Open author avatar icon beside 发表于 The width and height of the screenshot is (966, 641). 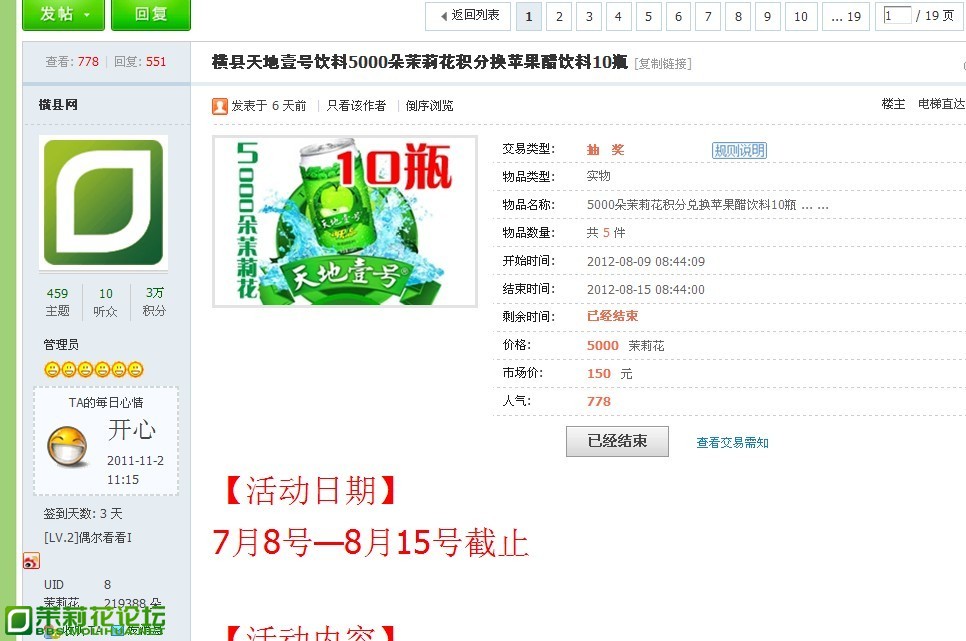point(219,106)
